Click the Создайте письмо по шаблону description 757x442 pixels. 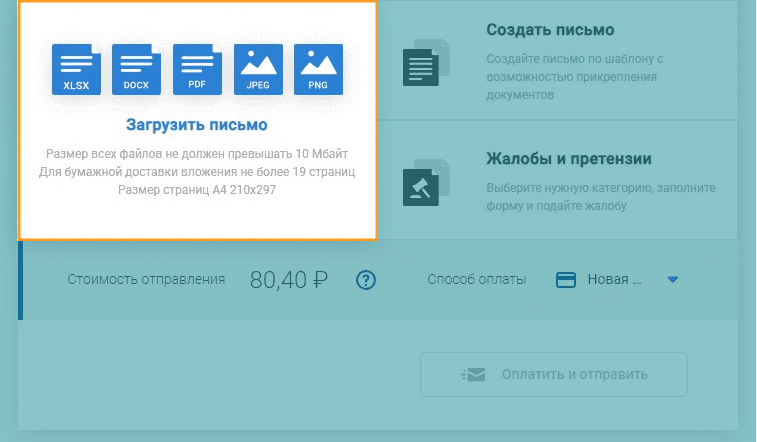click(x=575, y=77)
